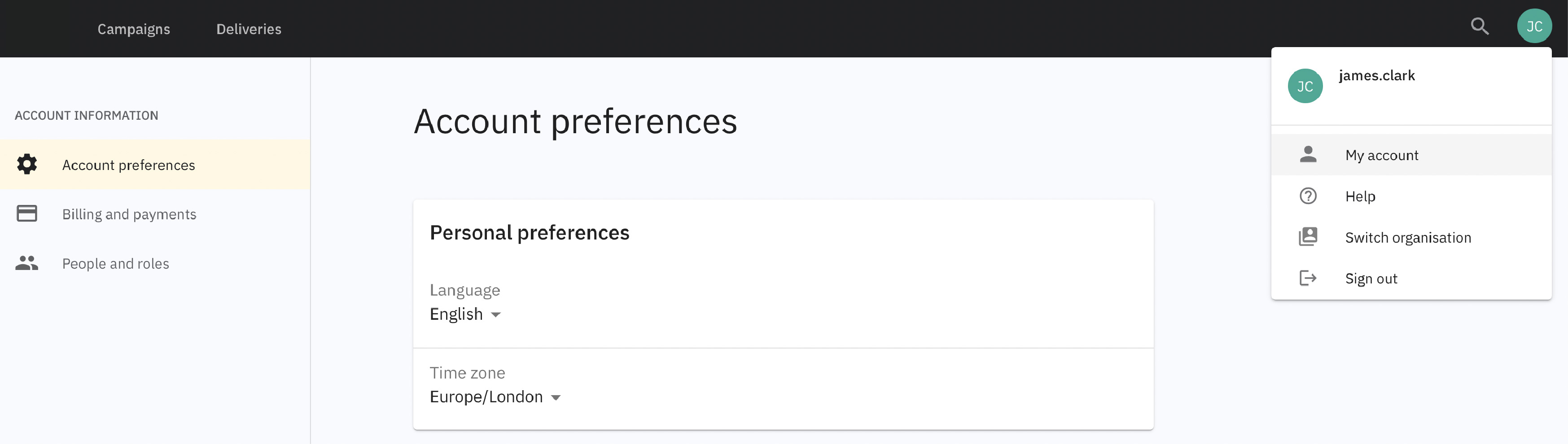1568x444 pixels.
Task: Navigate to People and roles
Action: tap(116, 263)
